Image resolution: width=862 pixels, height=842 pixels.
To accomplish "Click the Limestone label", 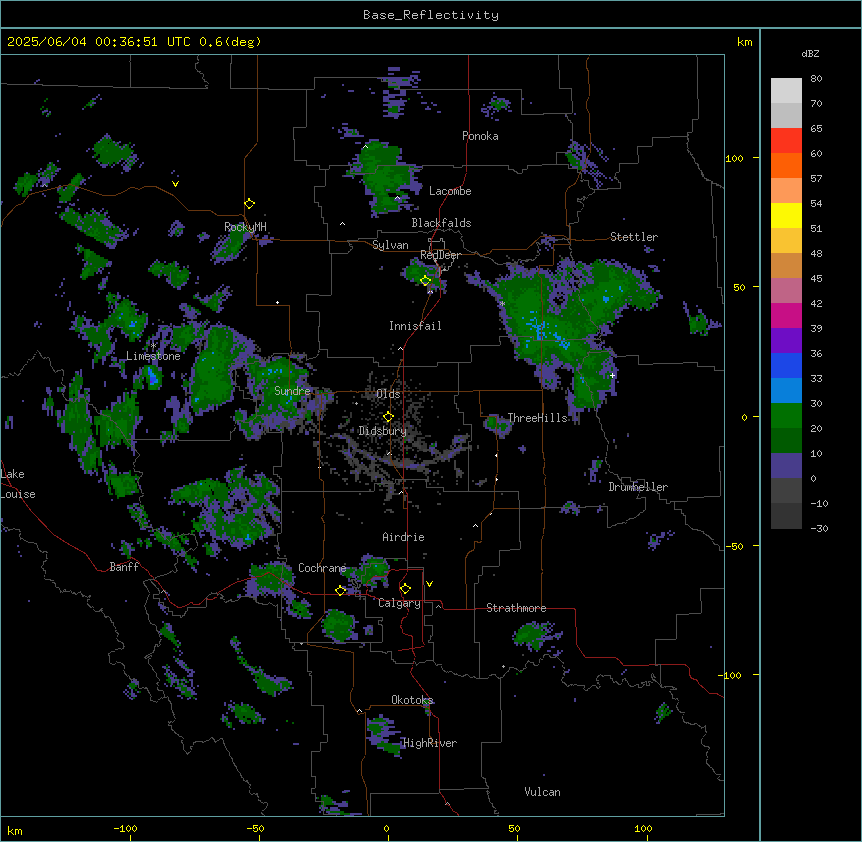I will tap(153, 356).
